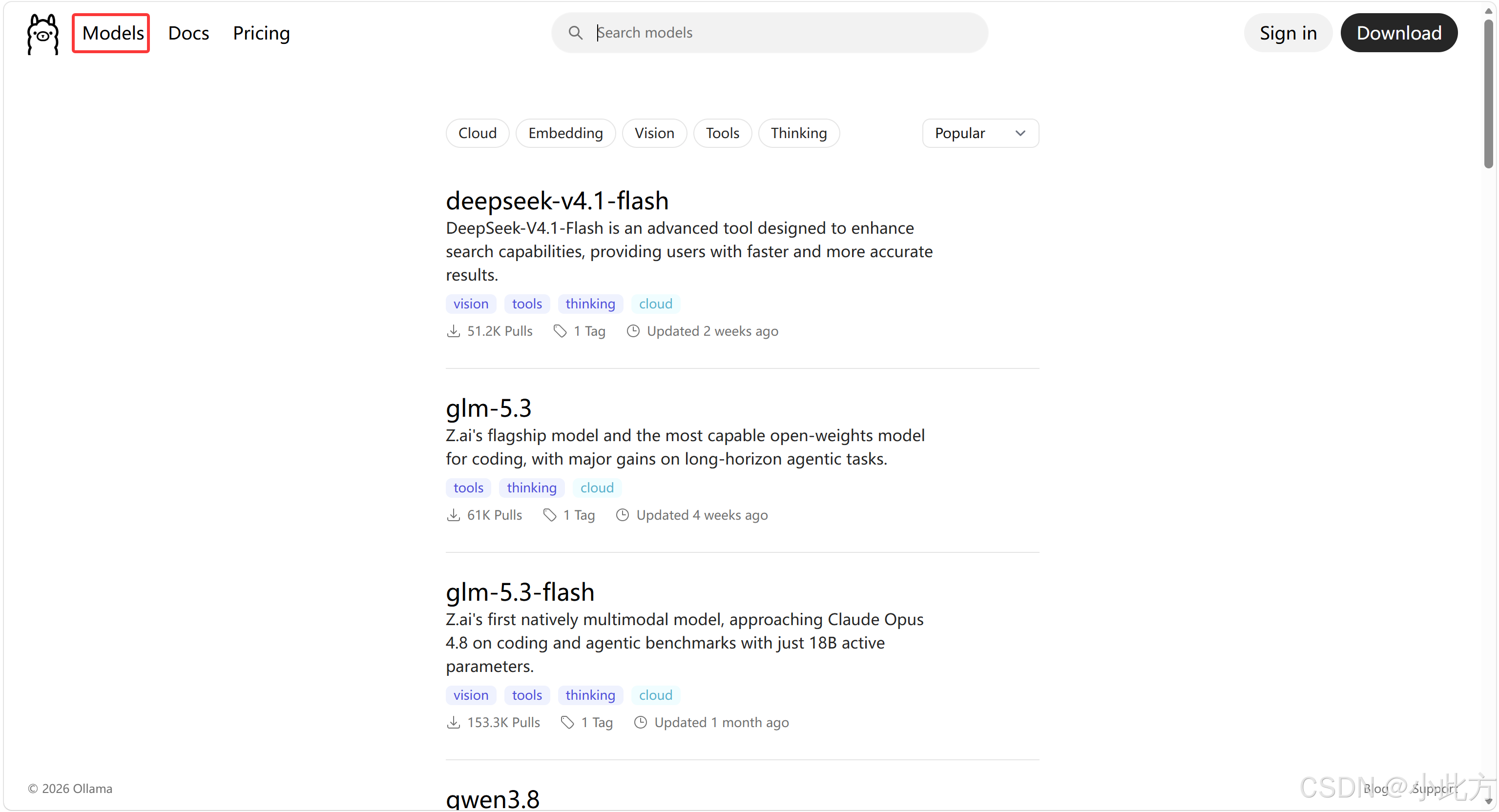Open the deepseek-v4.1-flash model
Viewport: 1499px width, 812px height.
(558, 200)
